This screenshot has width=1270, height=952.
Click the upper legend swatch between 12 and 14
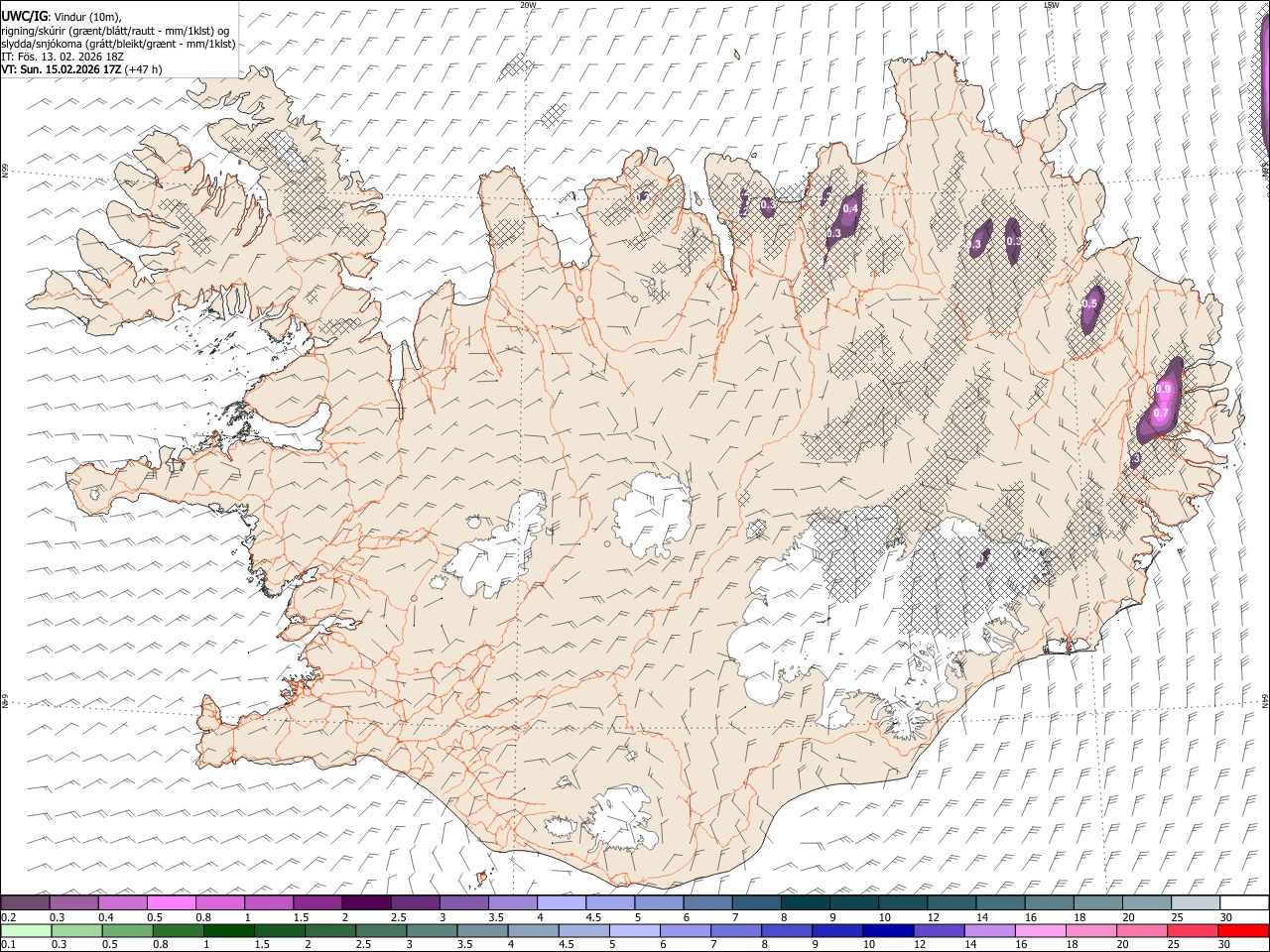952,903
